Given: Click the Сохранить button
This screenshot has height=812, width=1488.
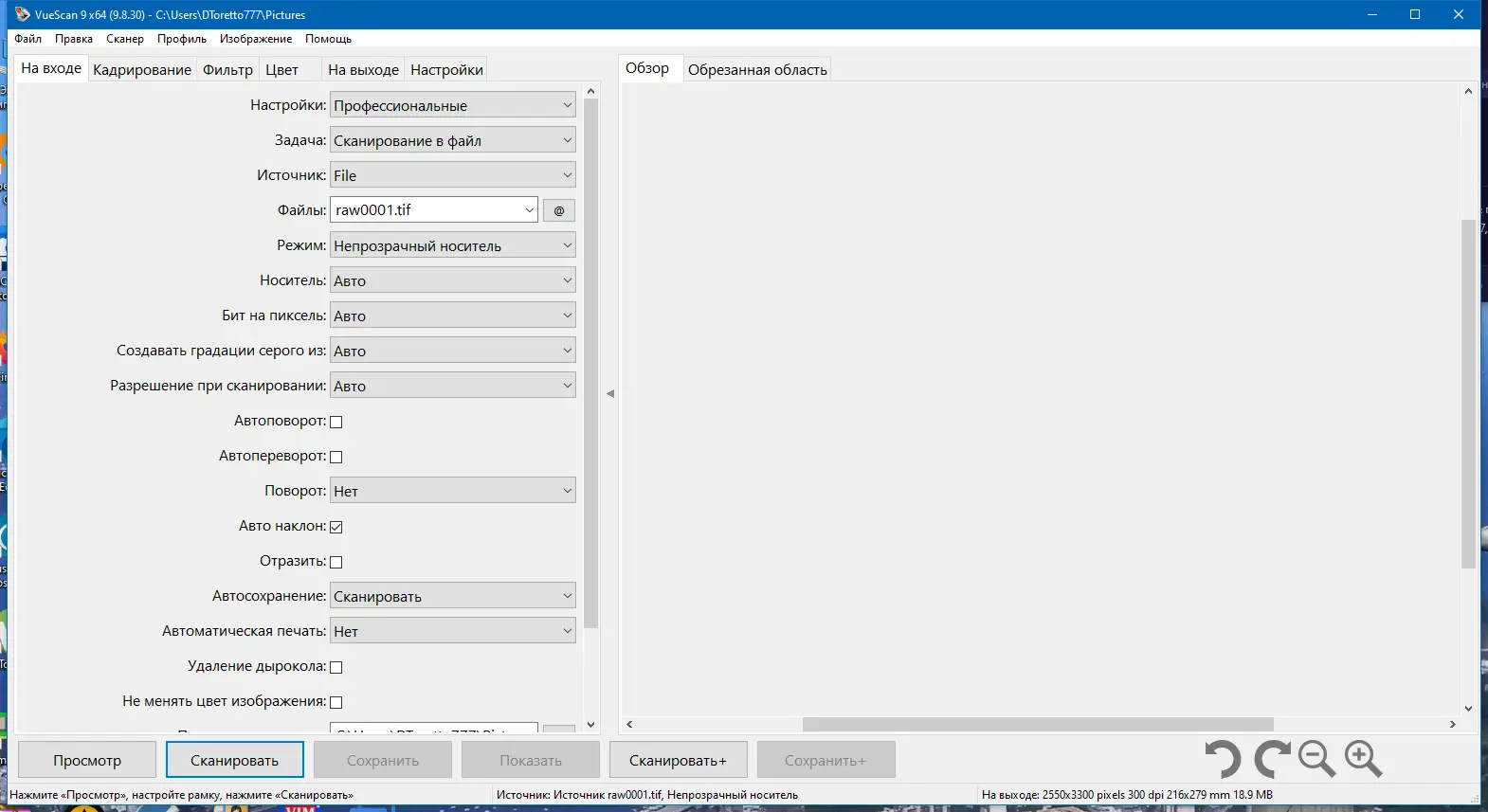Looking at the screenshot, I should point(383,760).
